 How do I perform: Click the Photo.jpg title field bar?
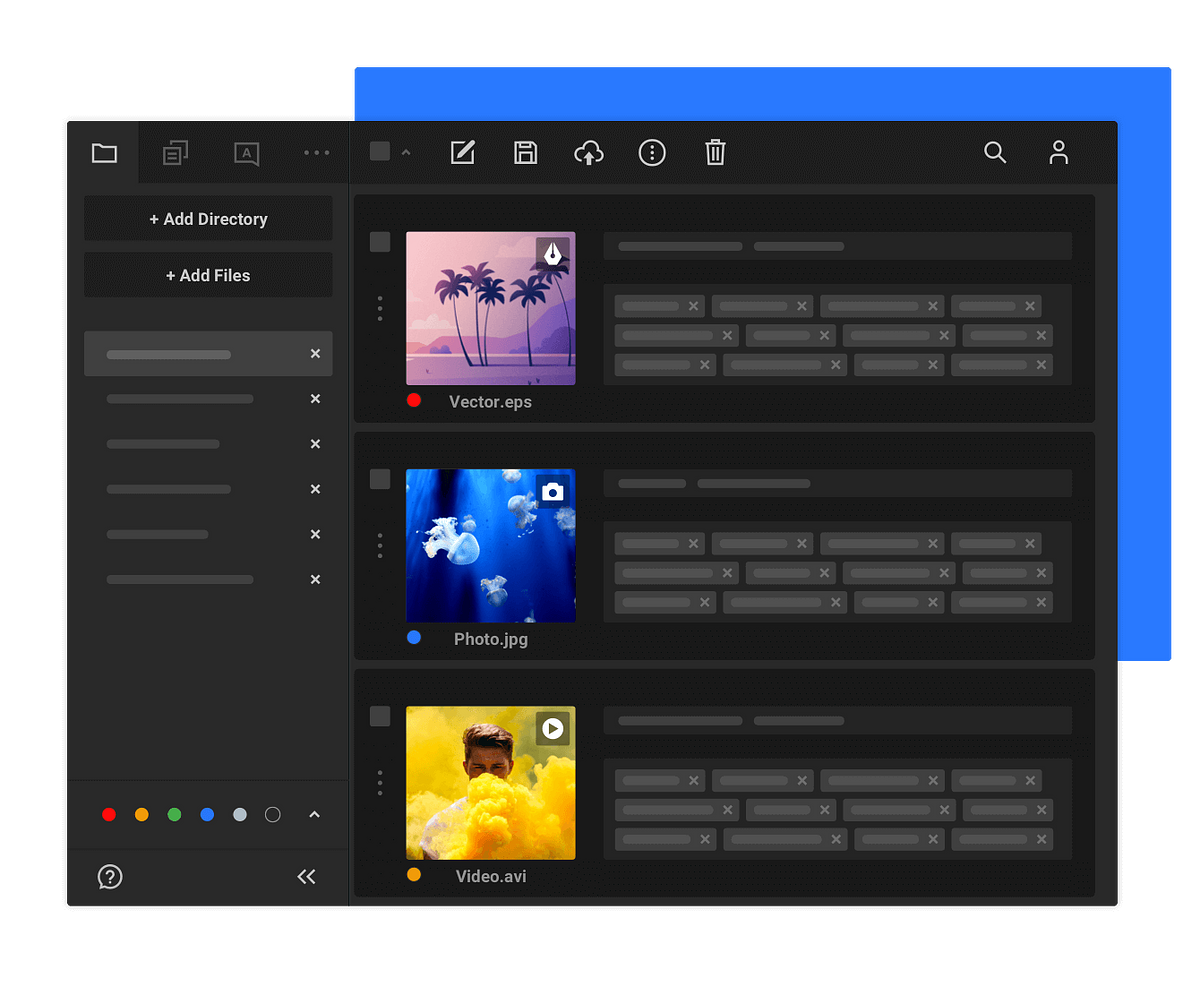point(837,483)
